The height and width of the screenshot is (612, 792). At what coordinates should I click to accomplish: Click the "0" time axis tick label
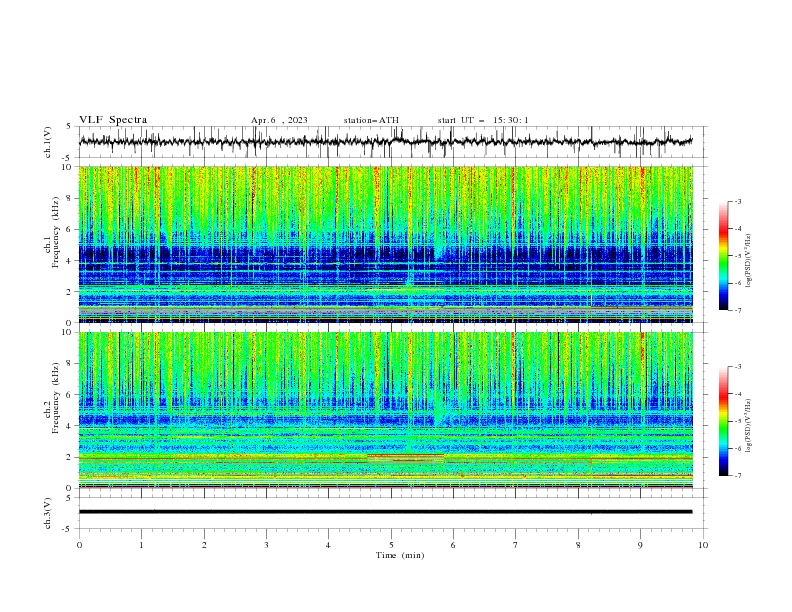79,545
